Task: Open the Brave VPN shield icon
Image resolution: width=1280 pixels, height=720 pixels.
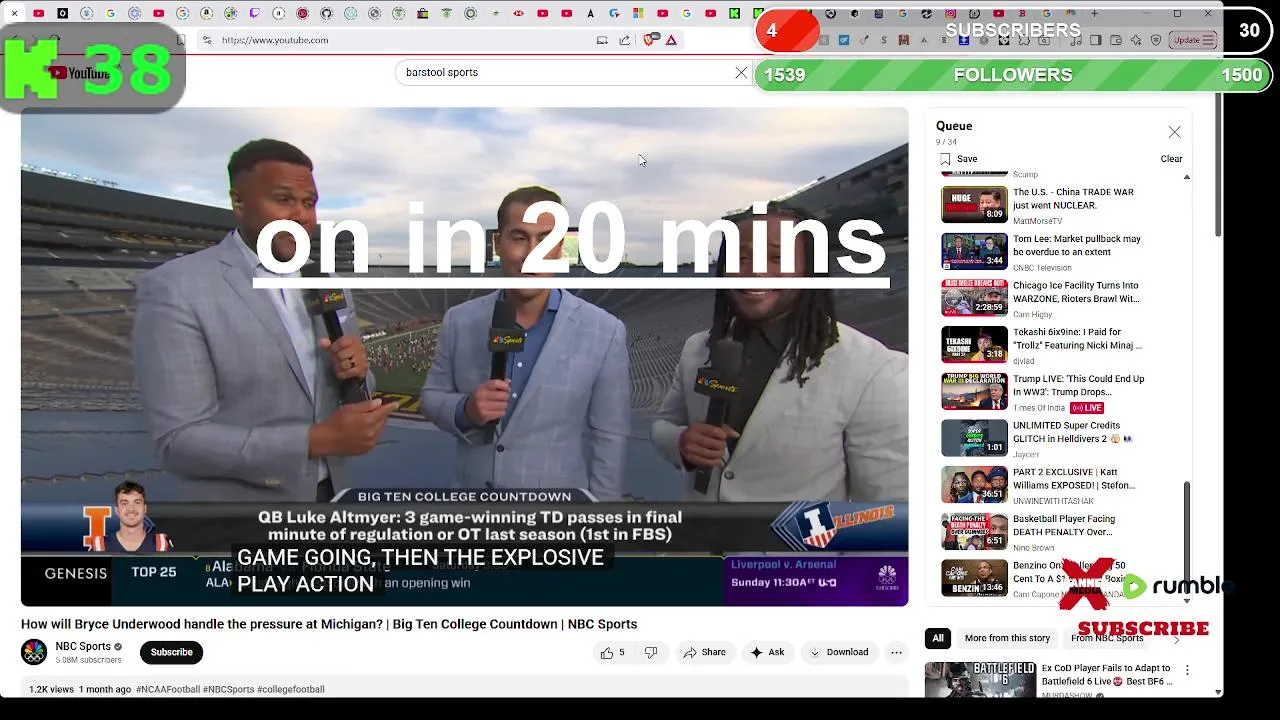Action: [x=1156, y=40]
